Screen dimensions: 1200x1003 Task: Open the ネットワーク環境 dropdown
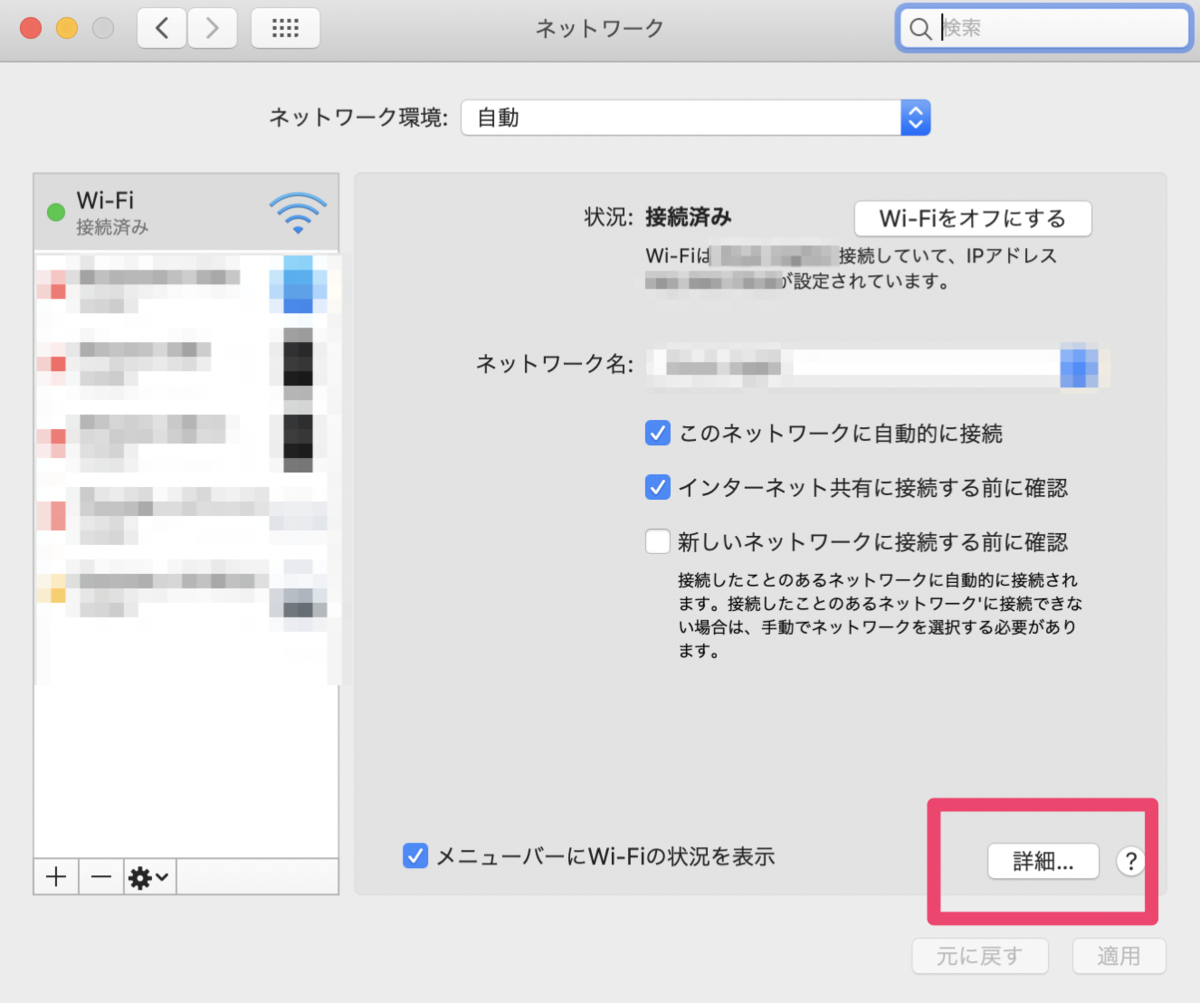click(x=696, y=118)
